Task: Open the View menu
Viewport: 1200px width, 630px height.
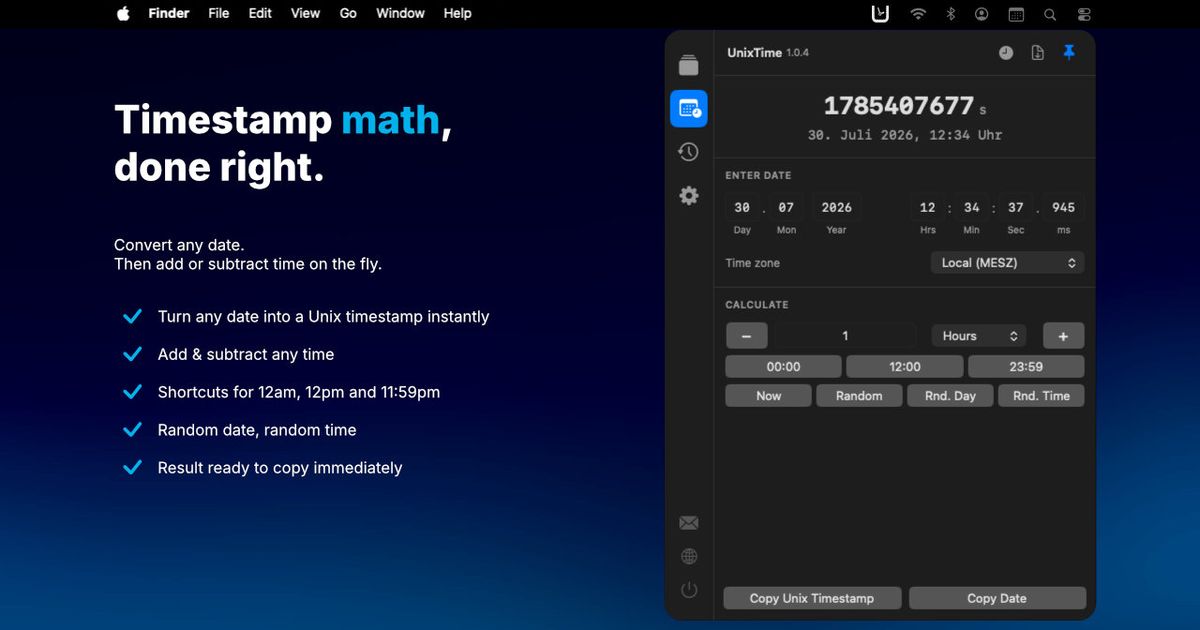Action: click(x=305, y=14)
